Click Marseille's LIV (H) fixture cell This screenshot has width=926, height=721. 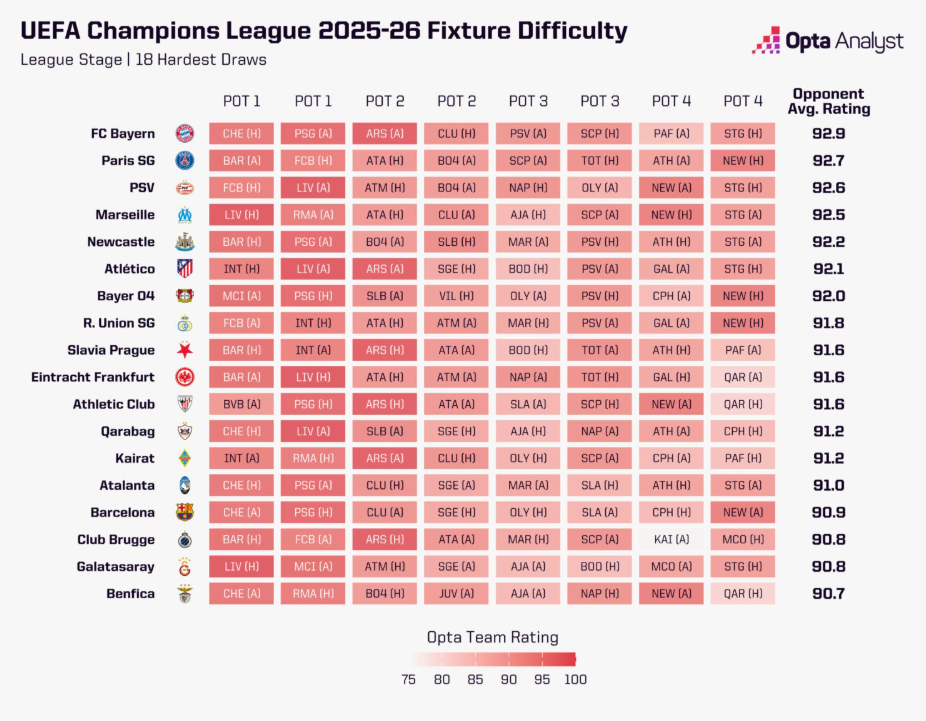[241, 214]
